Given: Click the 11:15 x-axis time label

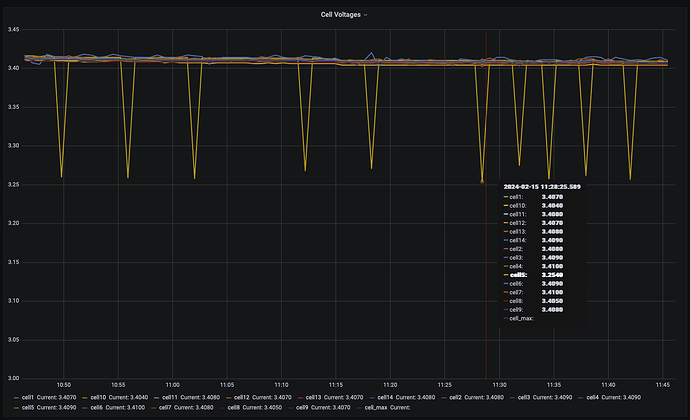Looking at the screenshot, I should (x=336, y=385).
